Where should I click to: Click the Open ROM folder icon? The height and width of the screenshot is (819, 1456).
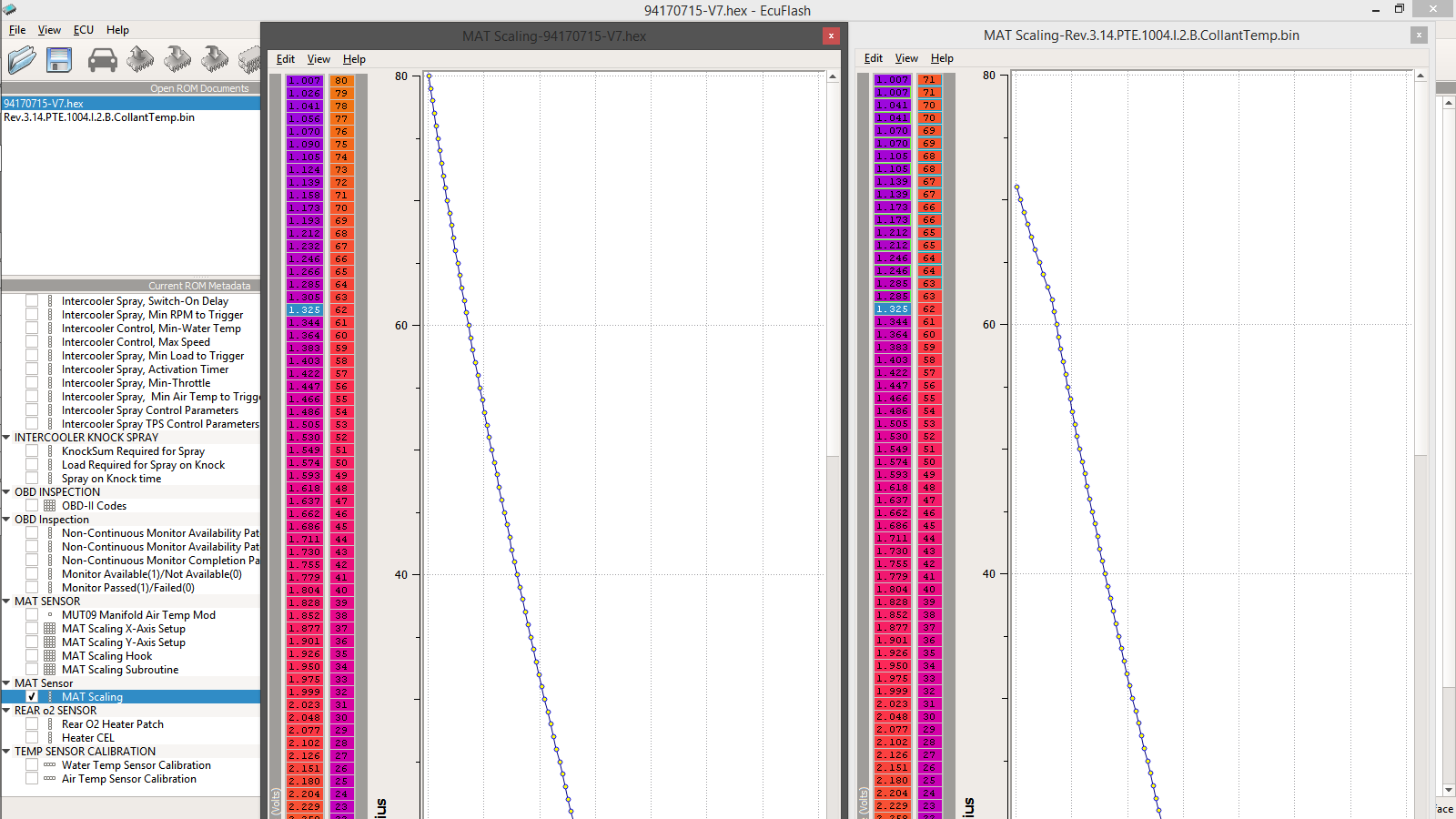tap(22, 60)
